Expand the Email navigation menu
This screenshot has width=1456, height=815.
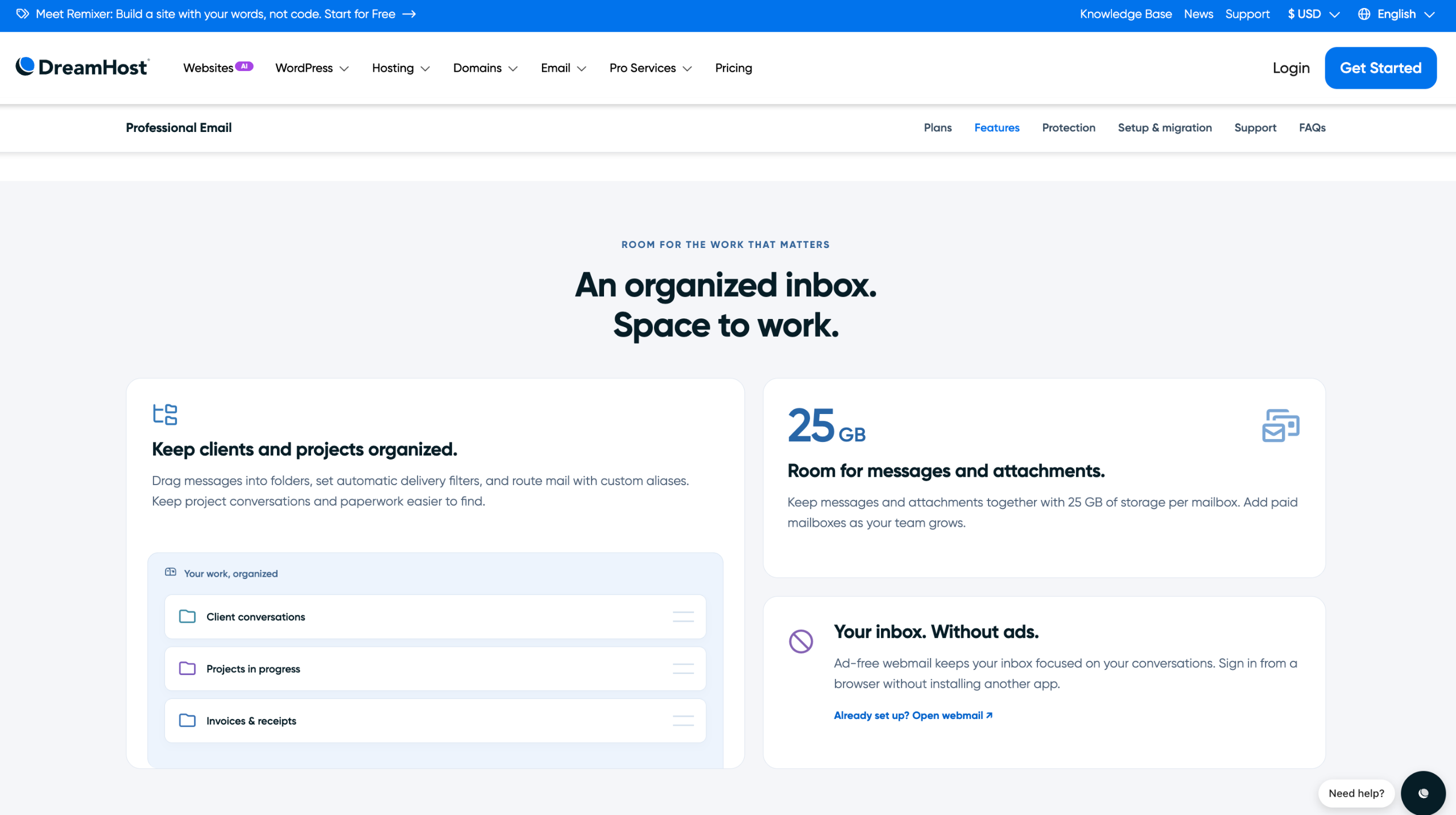[563, 68]
